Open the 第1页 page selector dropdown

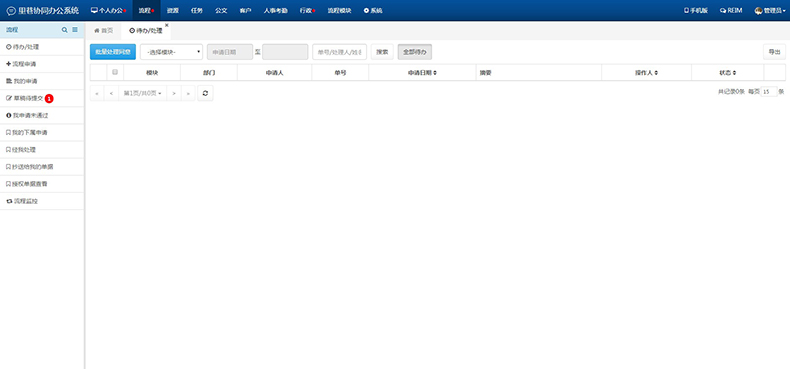(x=143, y=93)
